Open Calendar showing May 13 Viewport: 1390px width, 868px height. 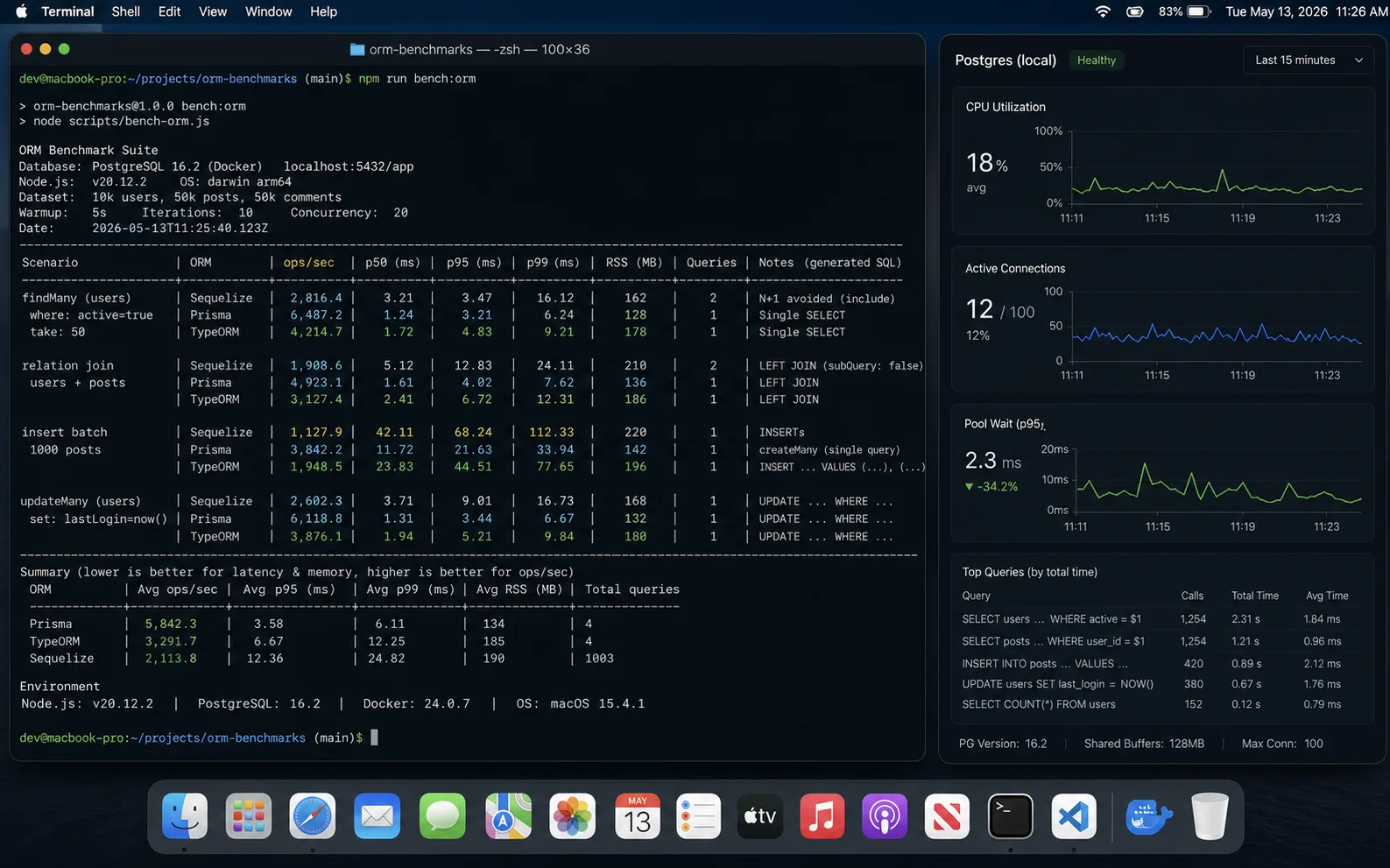pos(638,816)
